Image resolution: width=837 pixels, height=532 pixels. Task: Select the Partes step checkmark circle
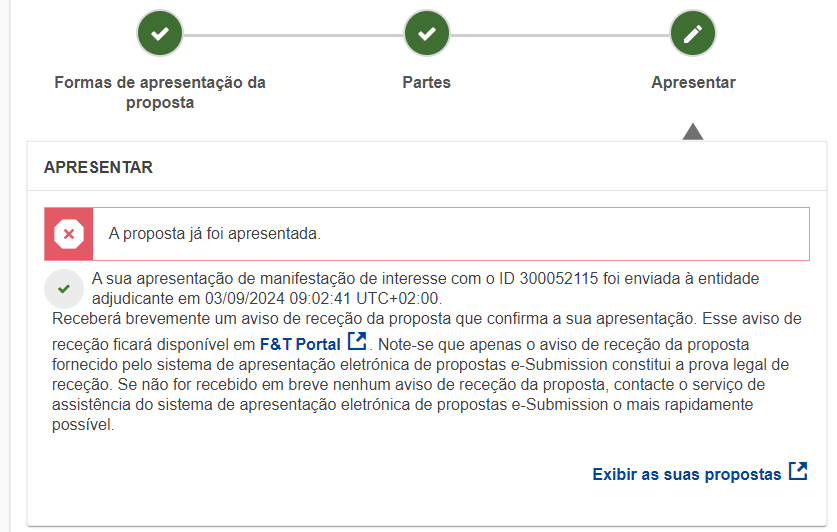[x=427, y=34]
